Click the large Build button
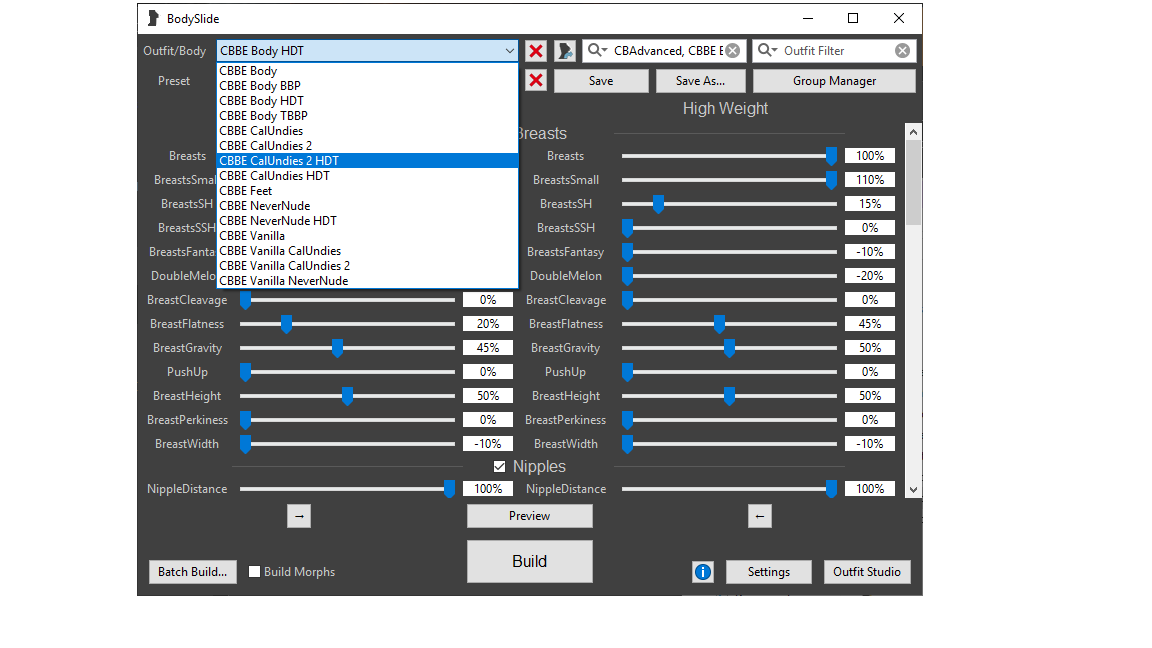 point(530,561)
